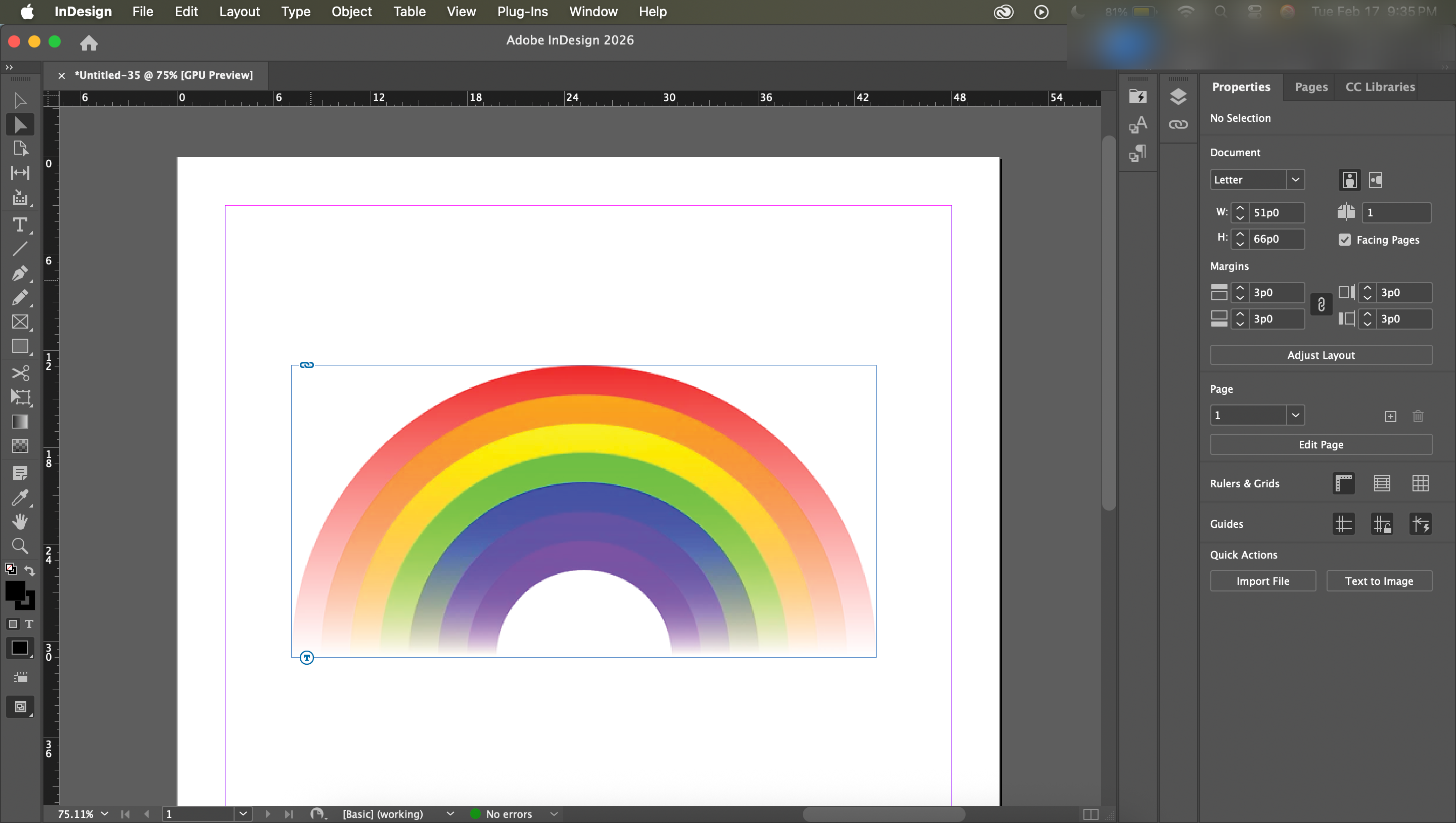Open the Object menu

point(351,11)
